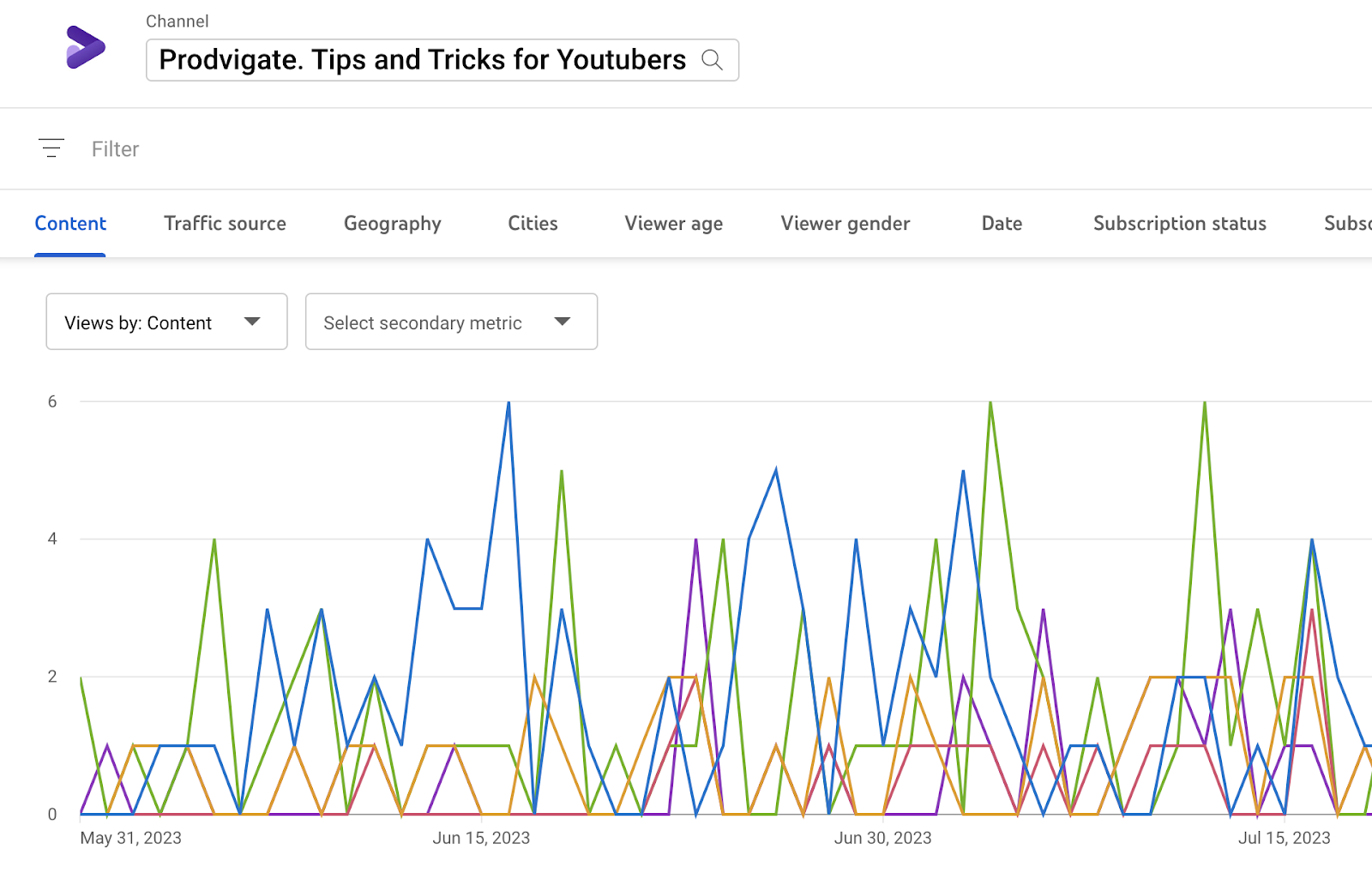Click the purple channel logo icon
Screen dimensions: 1372x873
click(86, 47)
